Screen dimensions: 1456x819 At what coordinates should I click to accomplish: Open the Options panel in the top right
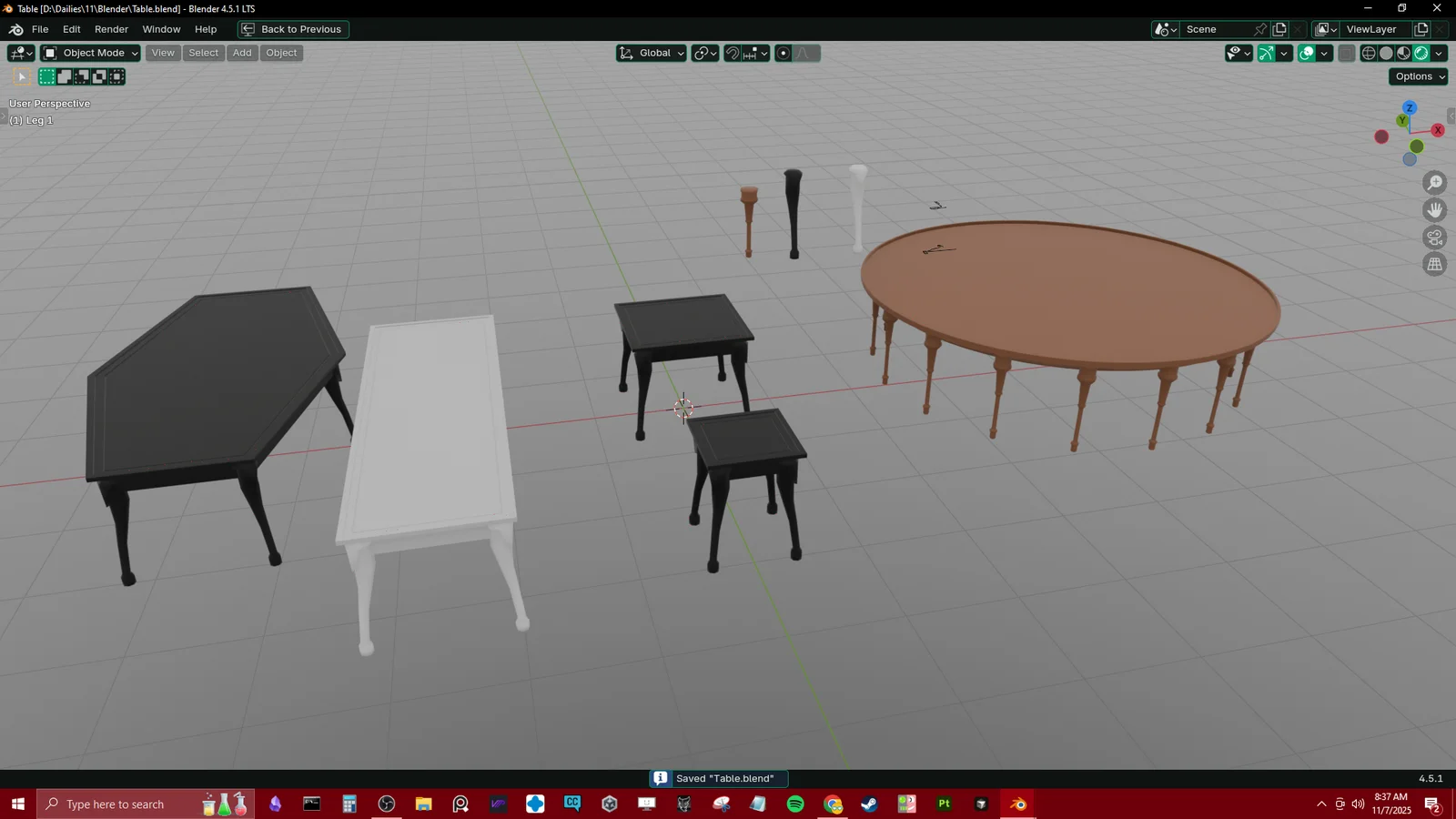point(1417,76)
